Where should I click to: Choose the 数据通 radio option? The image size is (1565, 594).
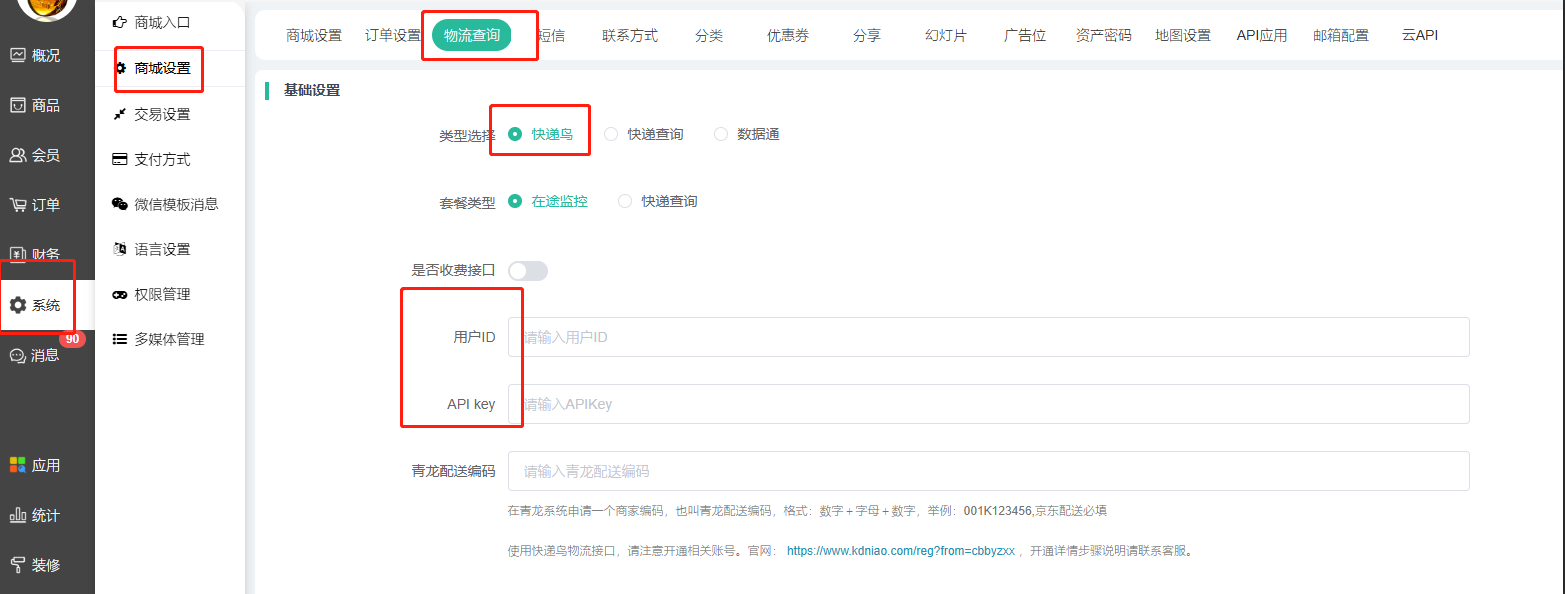tap(721, 134)
